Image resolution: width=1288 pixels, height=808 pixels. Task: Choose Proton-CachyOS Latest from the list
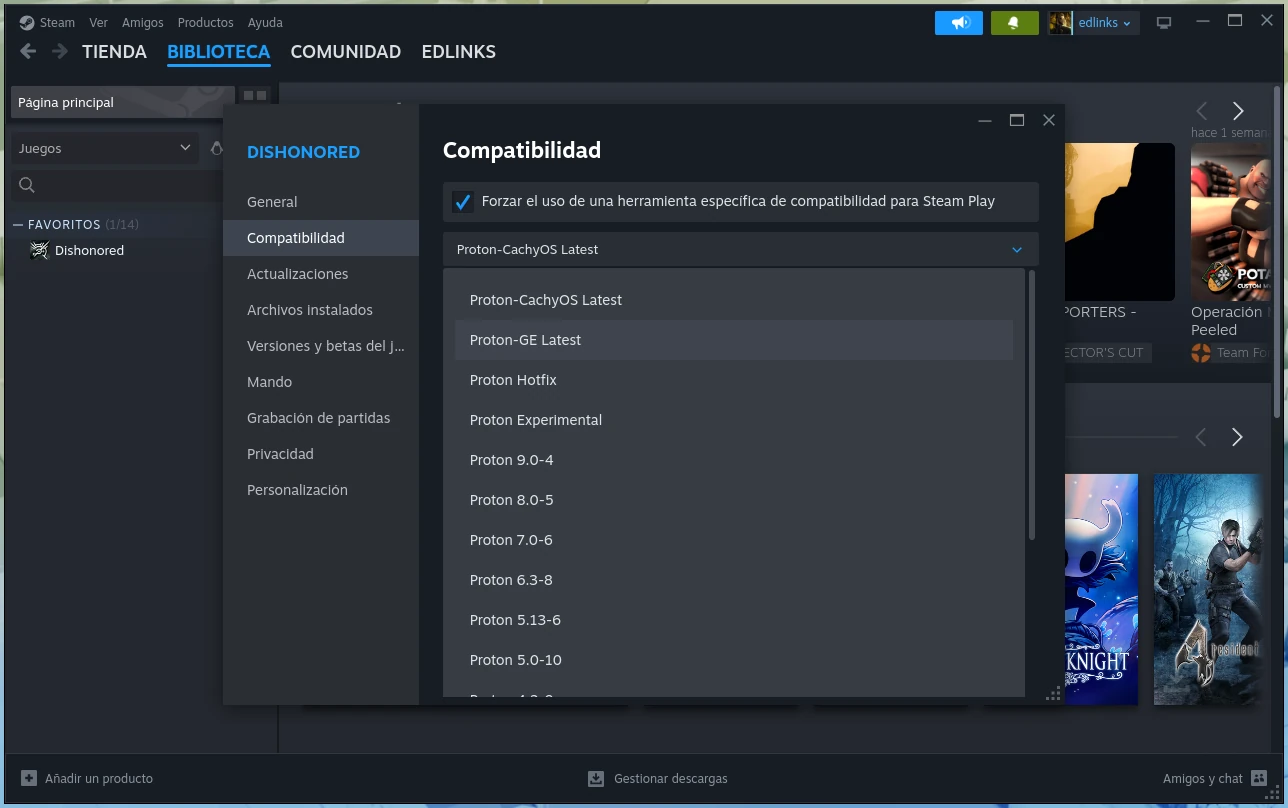(734, 300)
